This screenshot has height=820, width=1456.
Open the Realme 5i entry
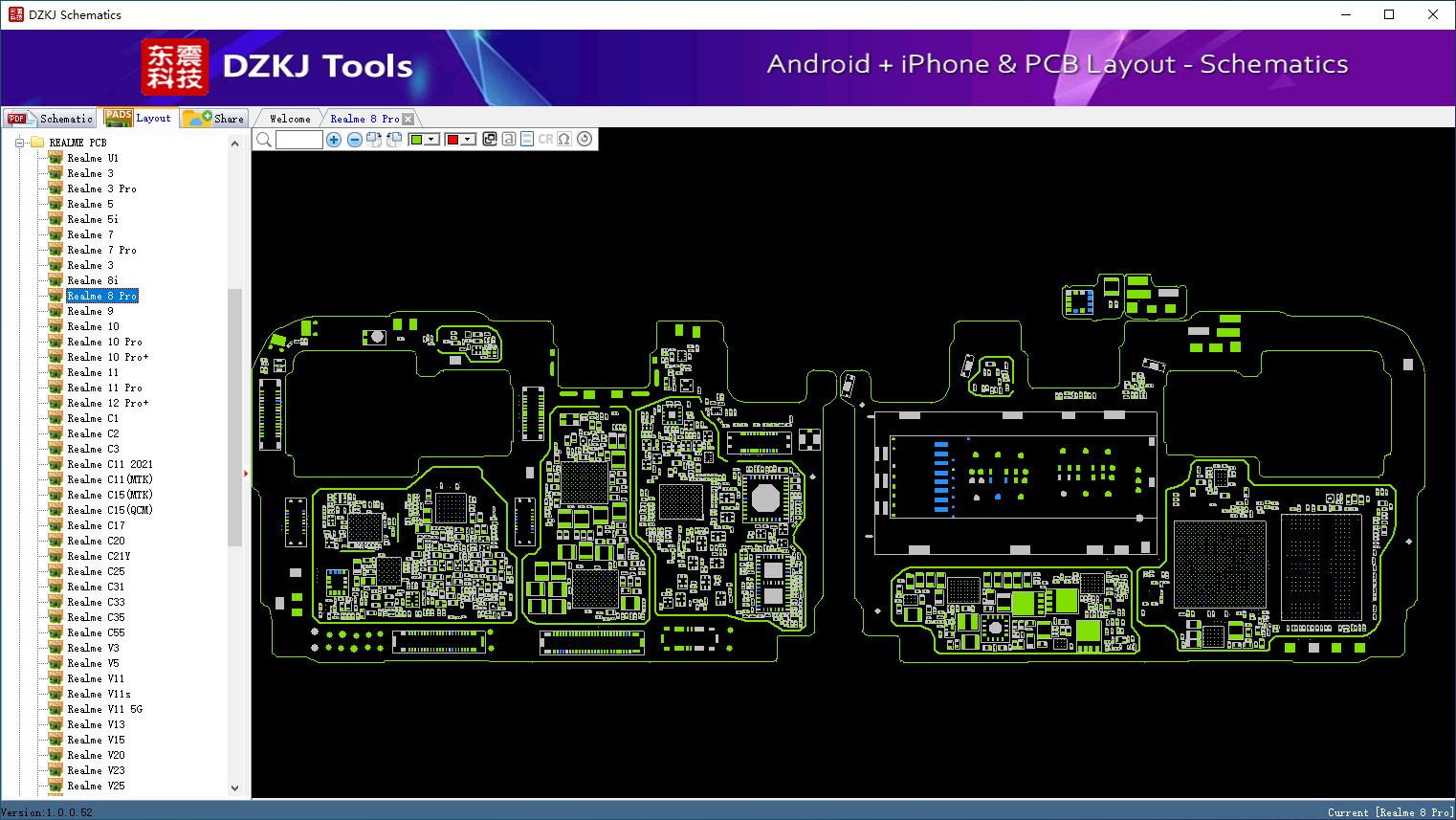93,219
